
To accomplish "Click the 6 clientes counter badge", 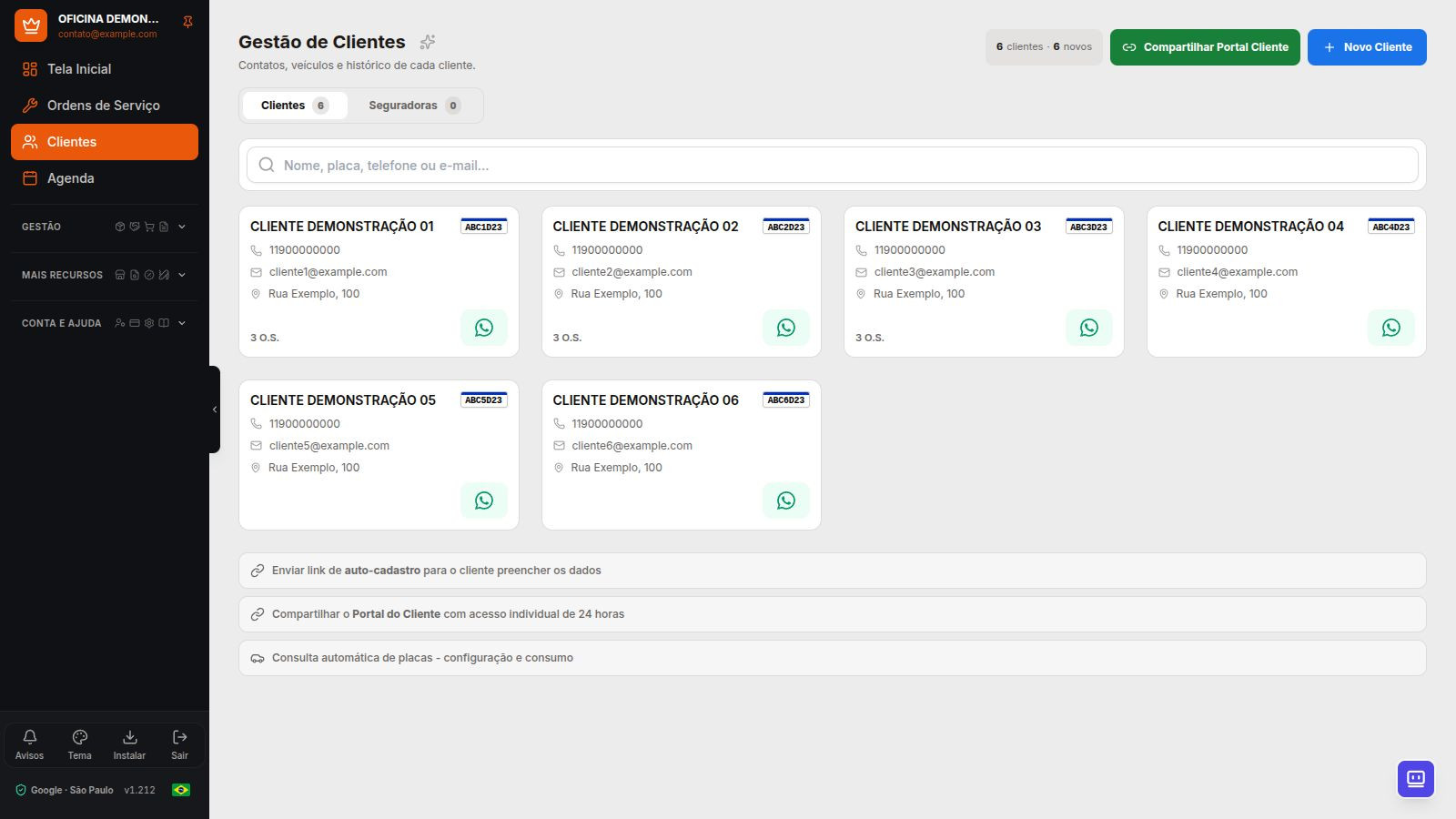I will tap(1044, 47).
